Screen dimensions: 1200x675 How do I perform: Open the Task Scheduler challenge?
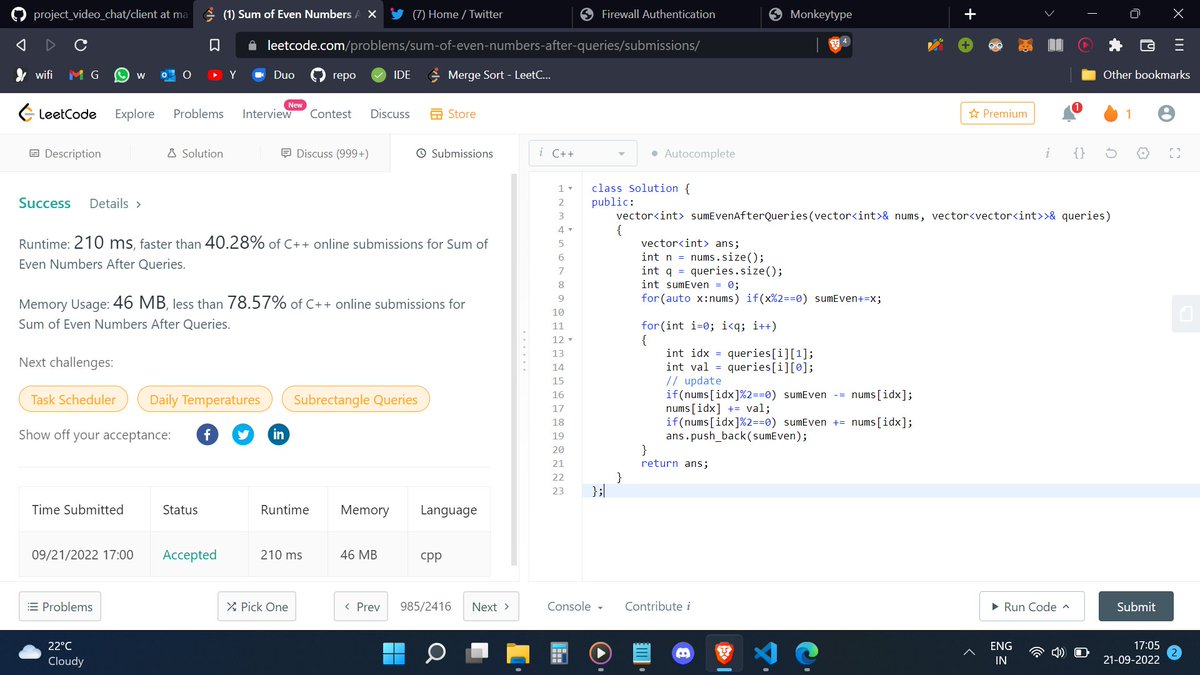[x=73, y=400]
